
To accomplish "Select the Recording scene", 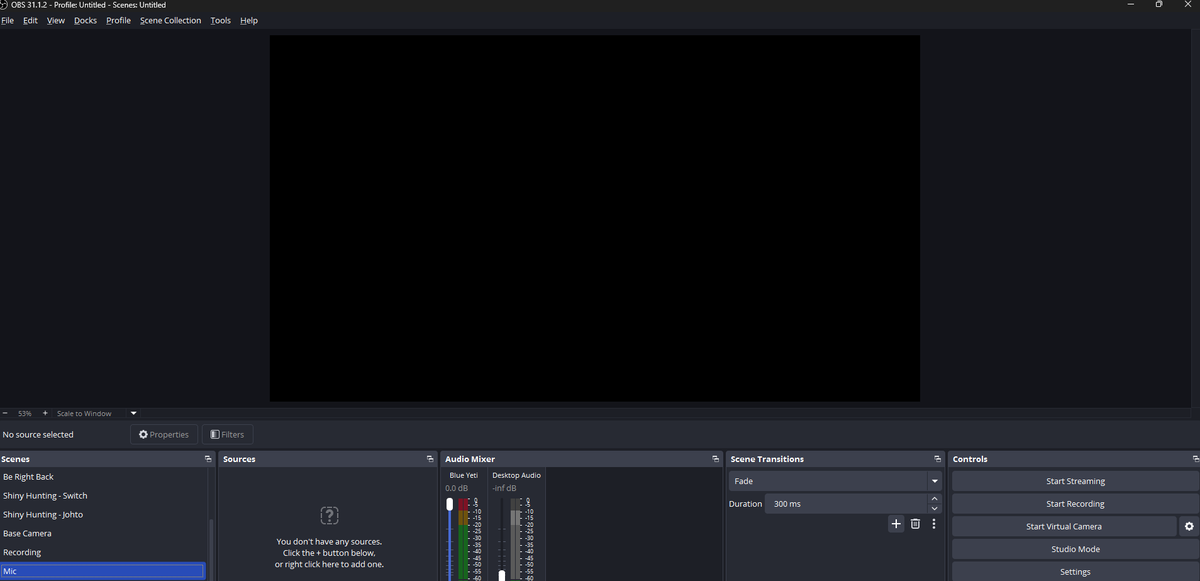I will (x=103, y=552).
